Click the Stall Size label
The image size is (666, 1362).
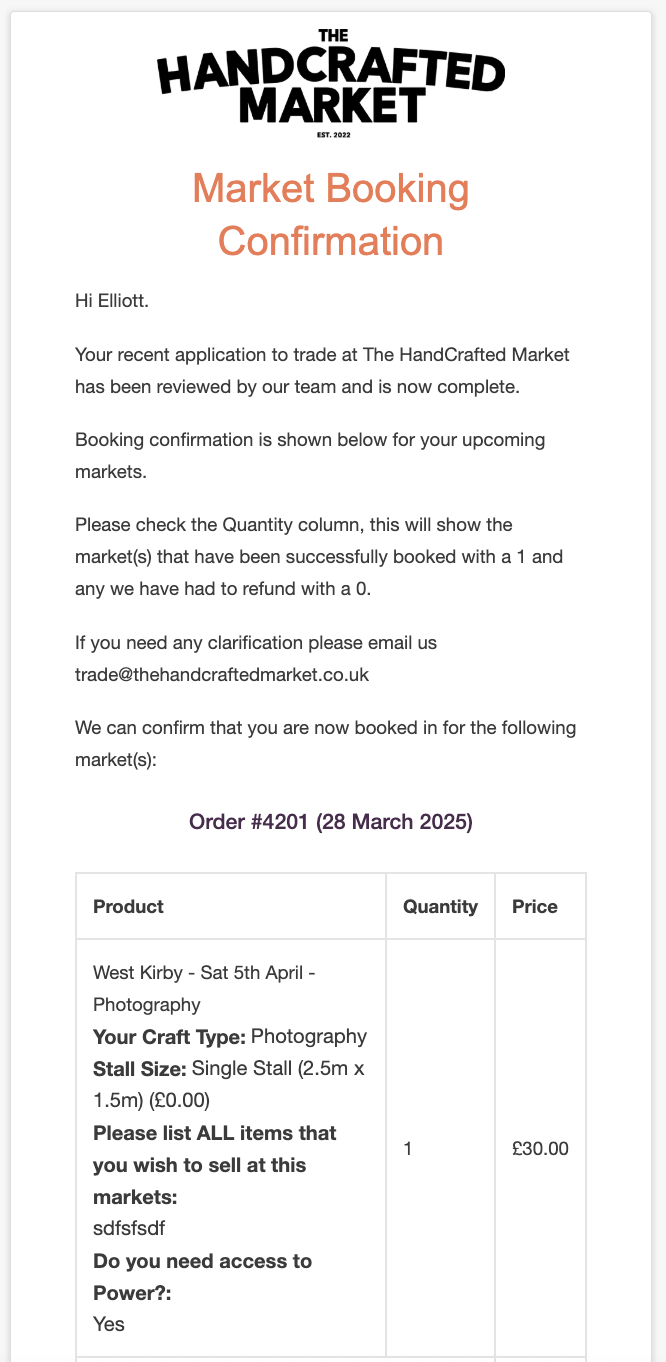[x=139, y=1068]
